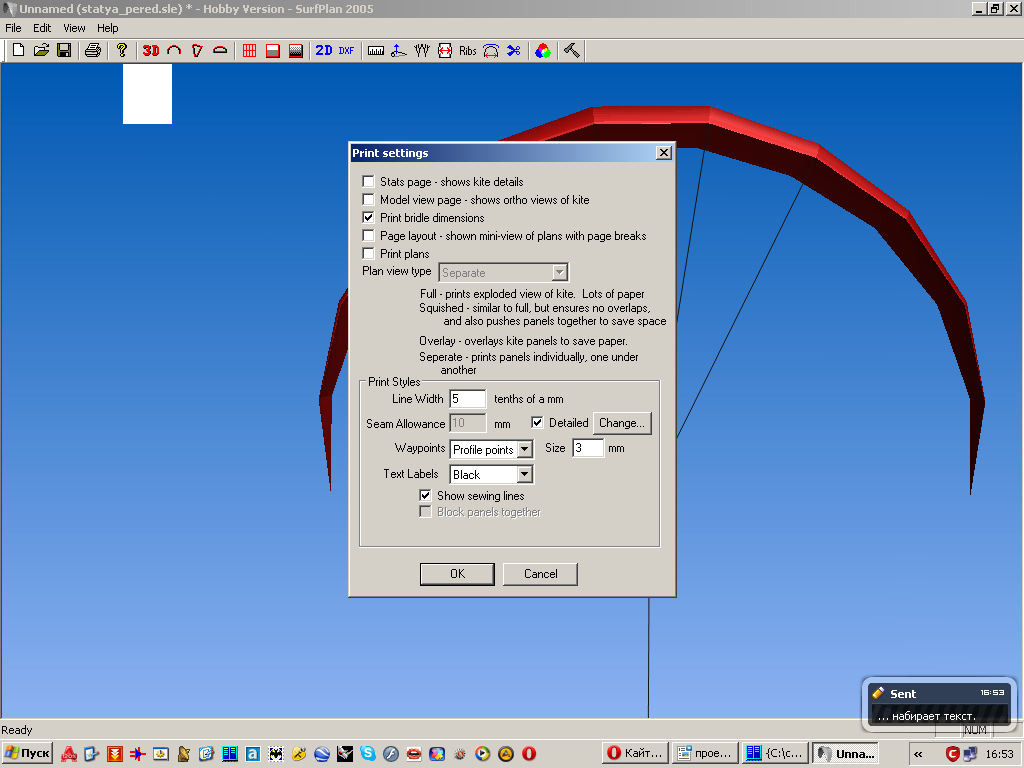Click the hammer tool icon
The height and width of the screenshot is (768, 1024).
point(571,50)
